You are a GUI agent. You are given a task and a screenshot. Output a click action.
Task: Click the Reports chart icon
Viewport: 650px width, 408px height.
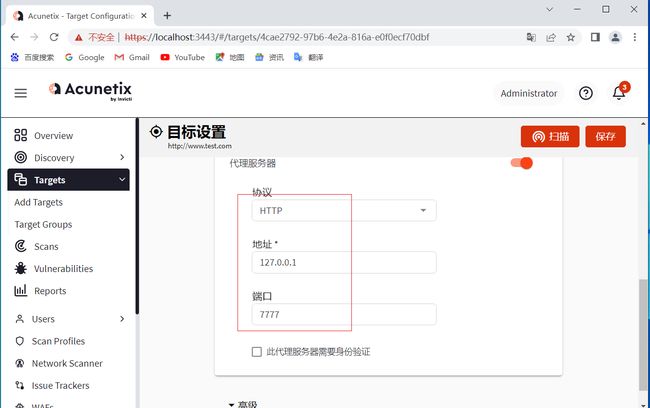20,290
